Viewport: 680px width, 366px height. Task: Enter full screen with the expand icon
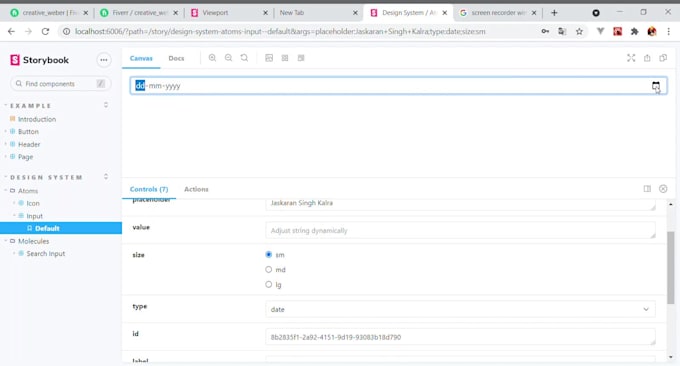coord(631,58)
